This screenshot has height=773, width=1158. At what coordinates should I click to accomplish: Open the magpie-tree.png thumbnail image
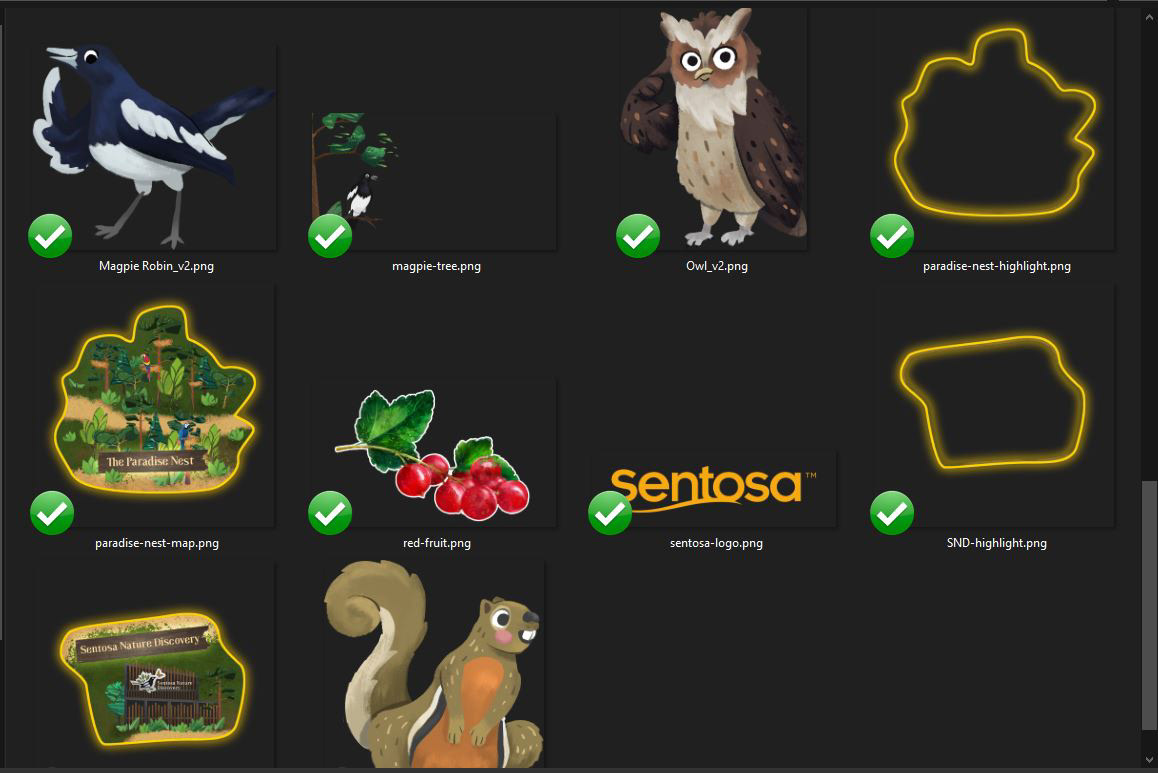click(x=434, y=181)
